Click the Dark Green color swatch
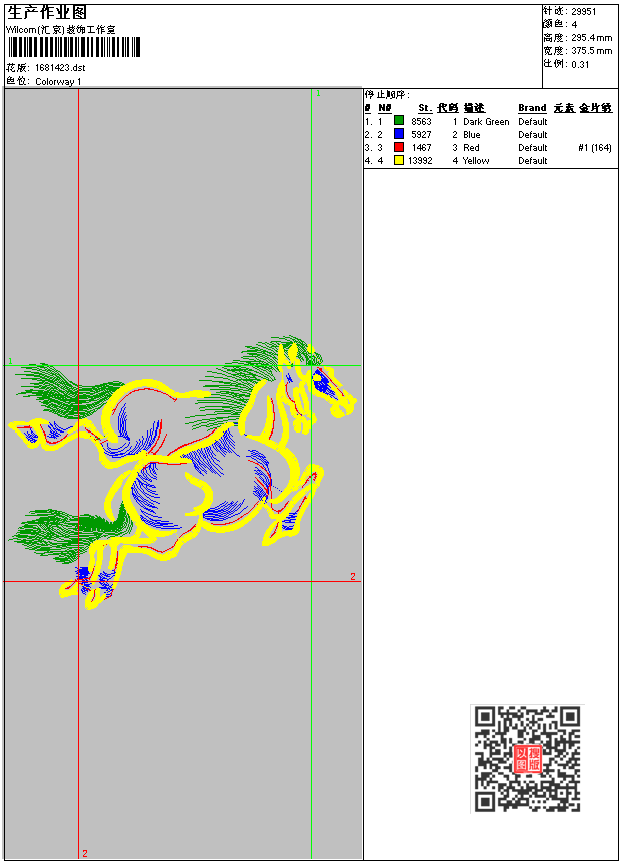This screenshot has height=861, width=620. 399,122
